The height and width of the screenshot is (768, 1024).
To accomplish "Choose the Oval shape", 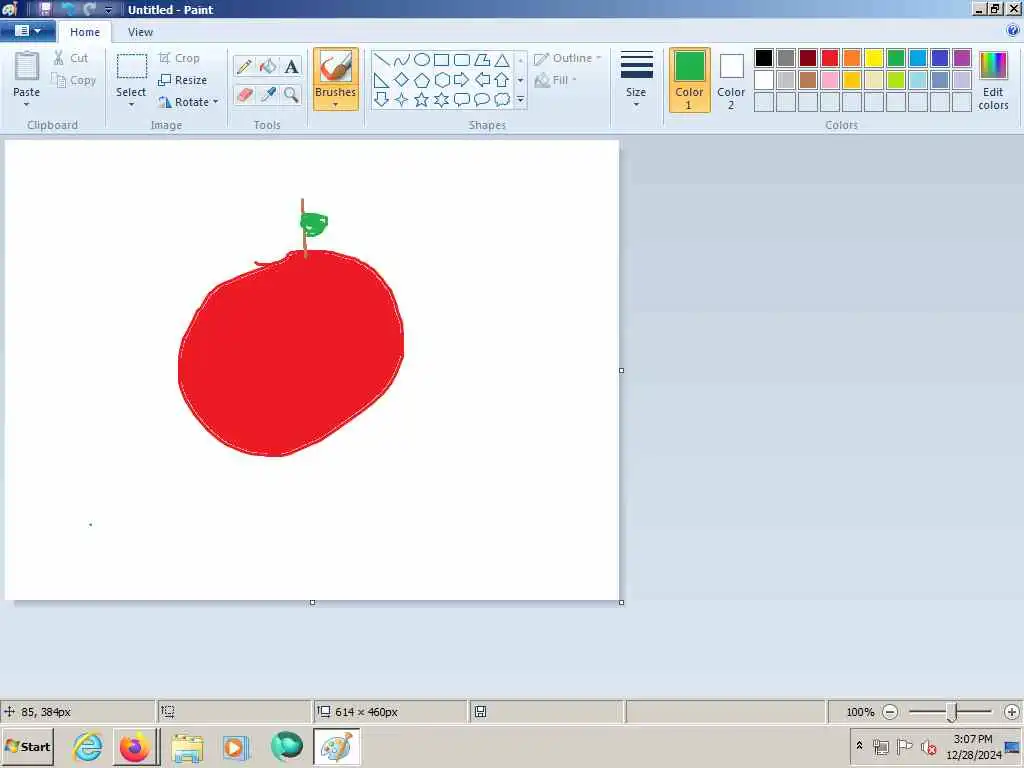I will coord(422,60).
